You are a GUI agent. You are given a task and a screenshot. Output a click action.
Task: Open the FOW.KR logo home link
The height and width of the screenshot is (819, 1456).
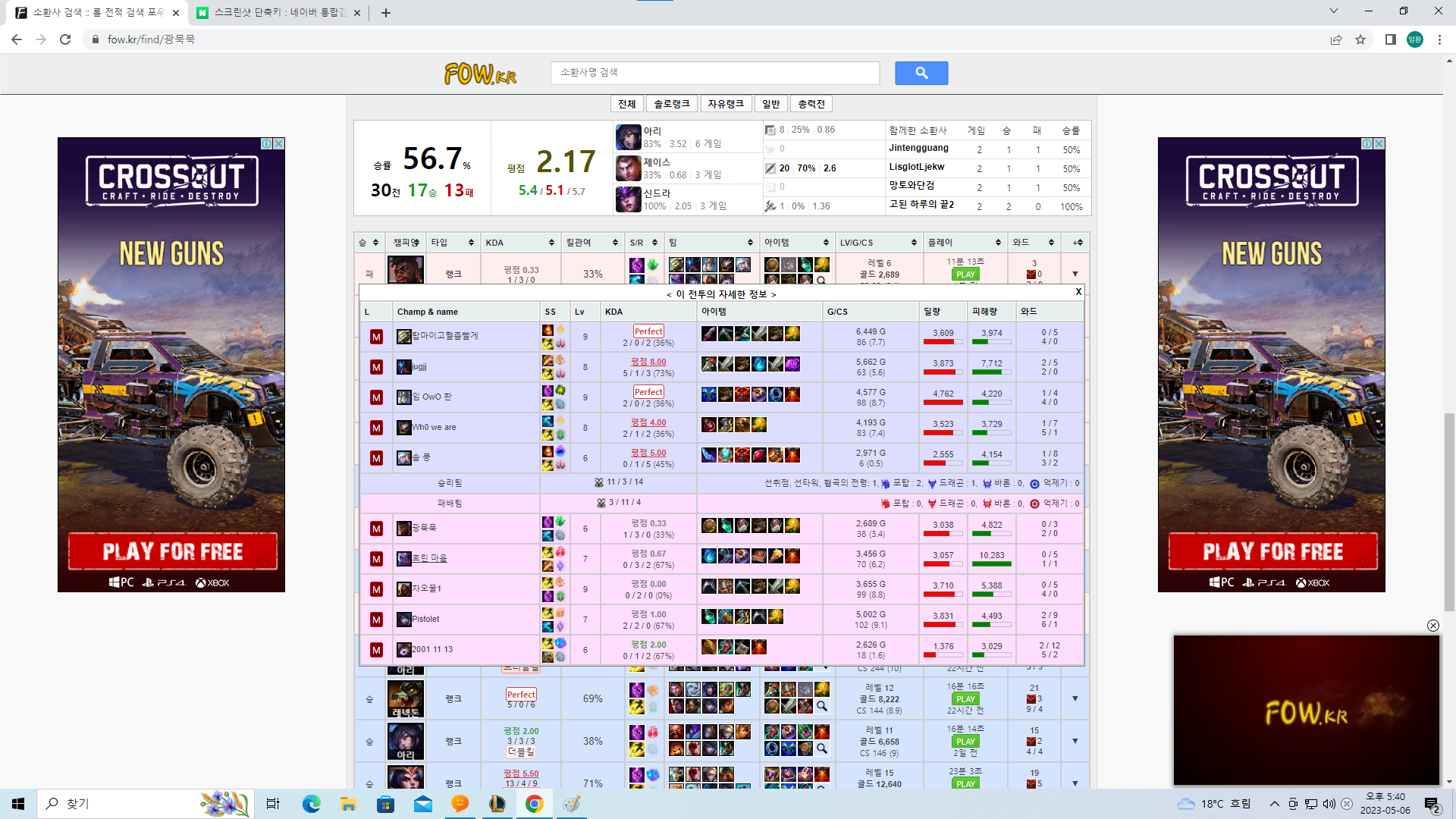481,74
